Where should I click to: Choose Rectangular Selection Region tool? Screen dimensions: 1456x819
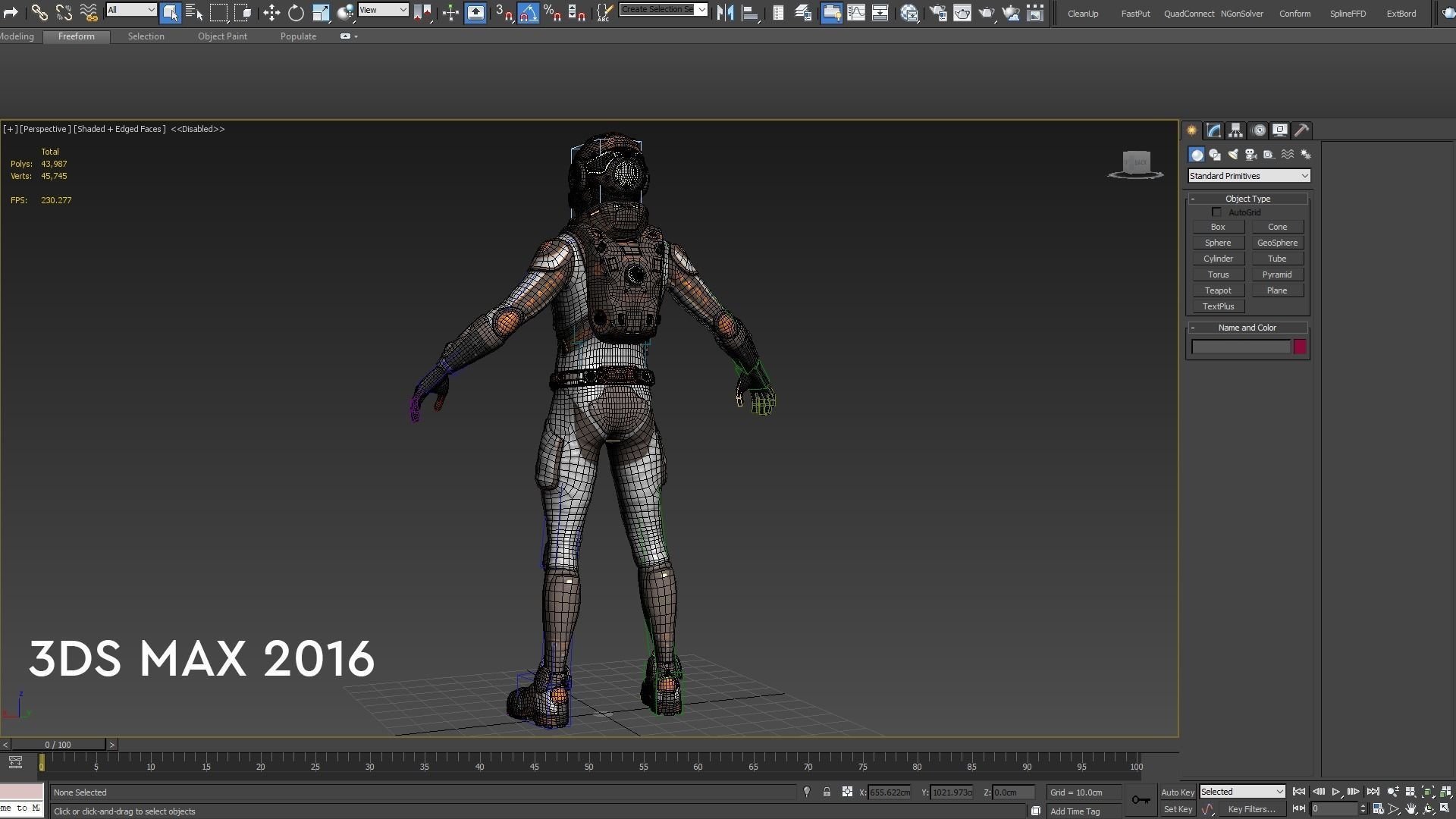click(x=218, y=13)
